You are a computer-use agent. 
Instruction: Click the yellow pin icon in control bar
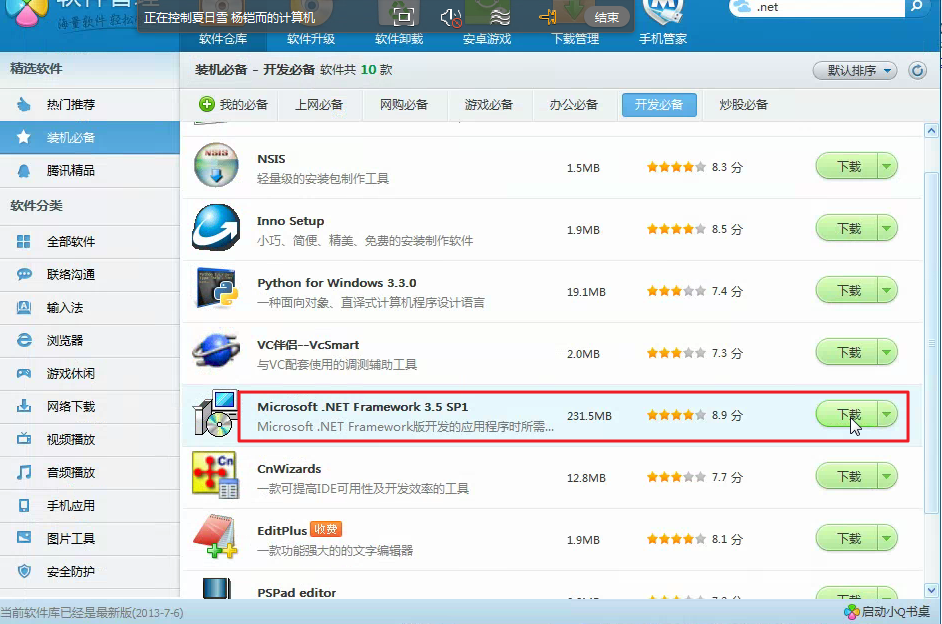[x=547, y=17]
